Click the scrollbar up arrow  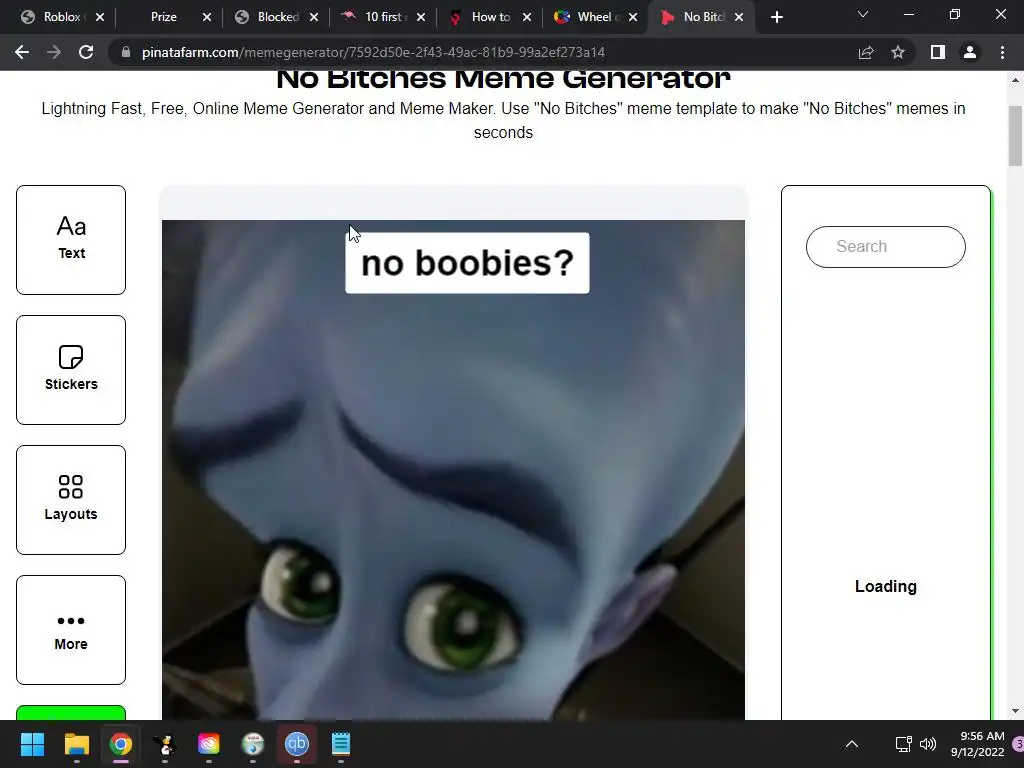pos(1015,80)
